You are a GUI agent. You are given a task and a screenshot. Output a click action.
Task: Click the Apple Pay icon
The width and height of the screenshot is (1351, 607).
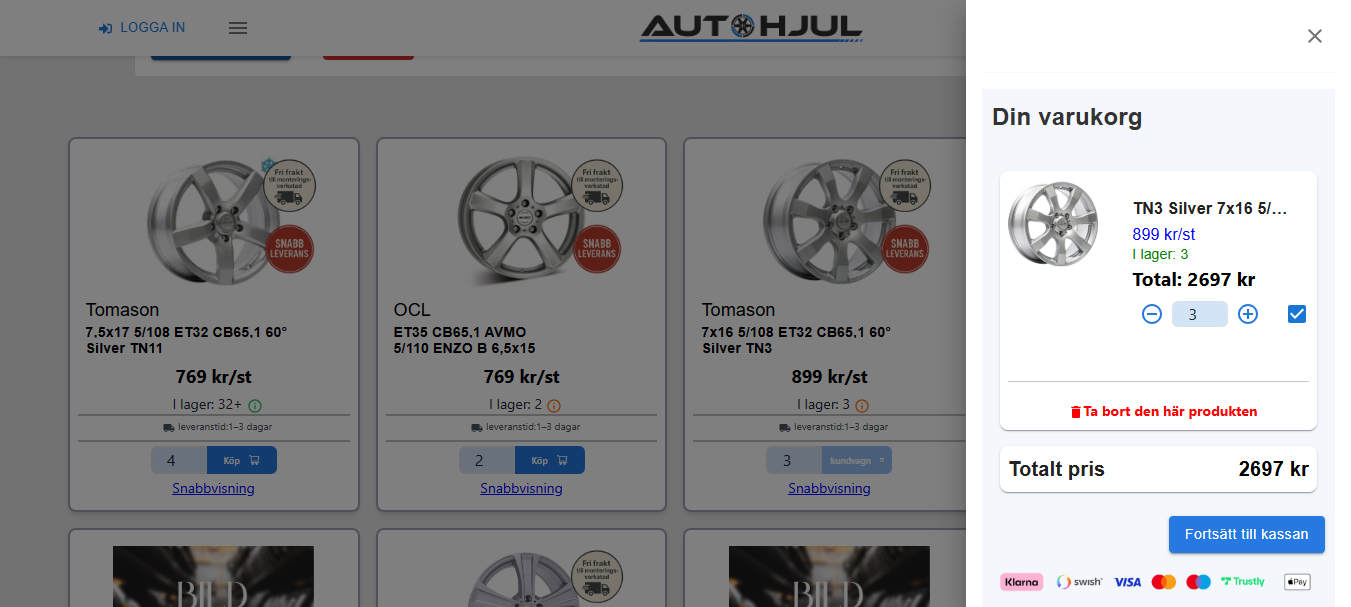click(x=1297, y=581)
